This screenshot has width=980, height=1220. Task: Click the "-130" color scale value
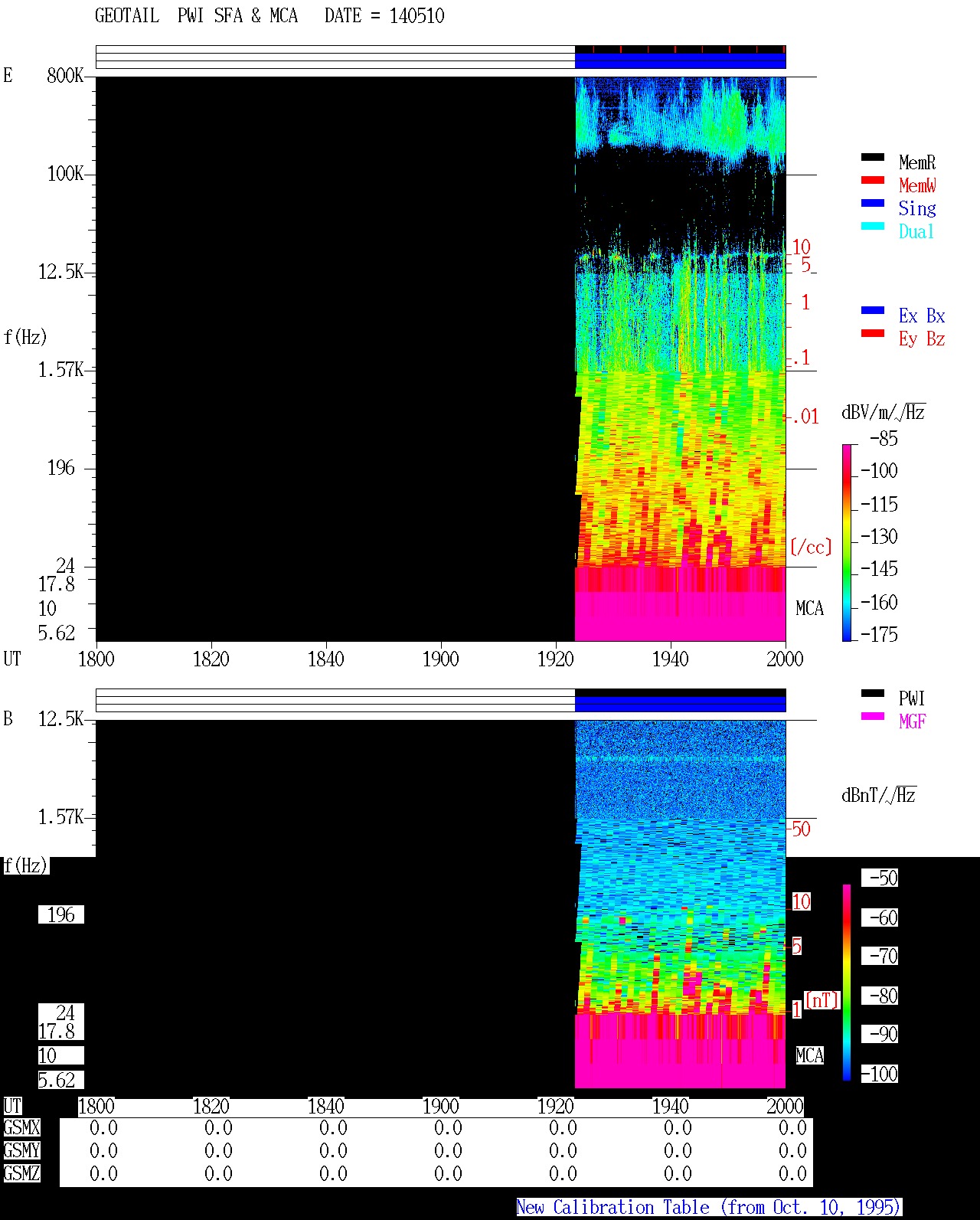pyautogui.click(x=879, y=536)
